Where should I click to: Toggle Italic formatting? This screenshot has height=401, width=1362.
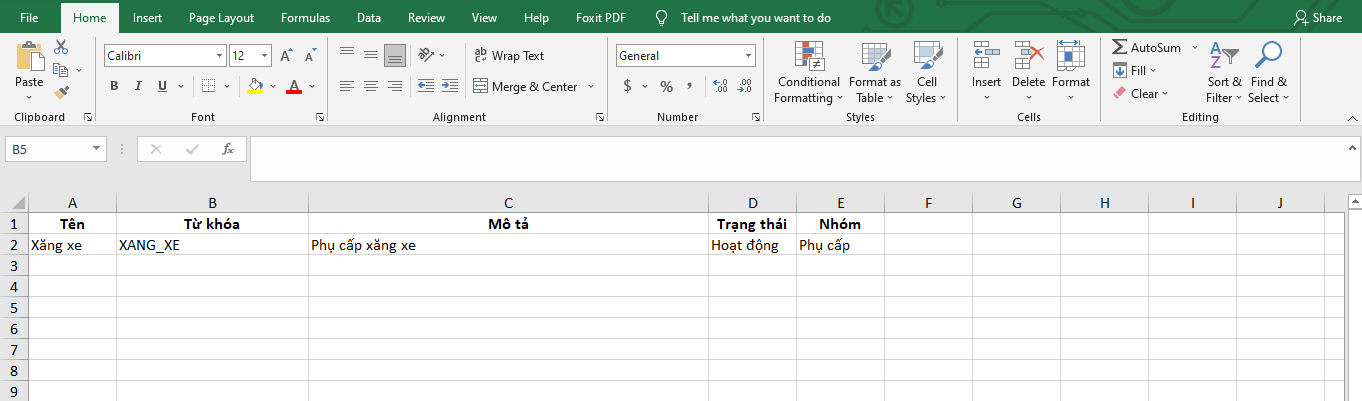pos(138,86)
